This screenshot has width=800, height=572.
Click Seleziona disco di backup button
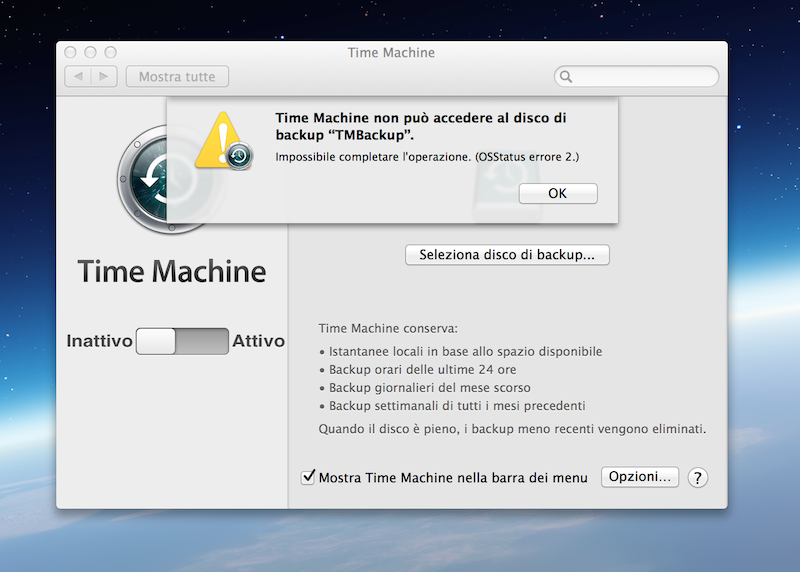click(507, 255)
